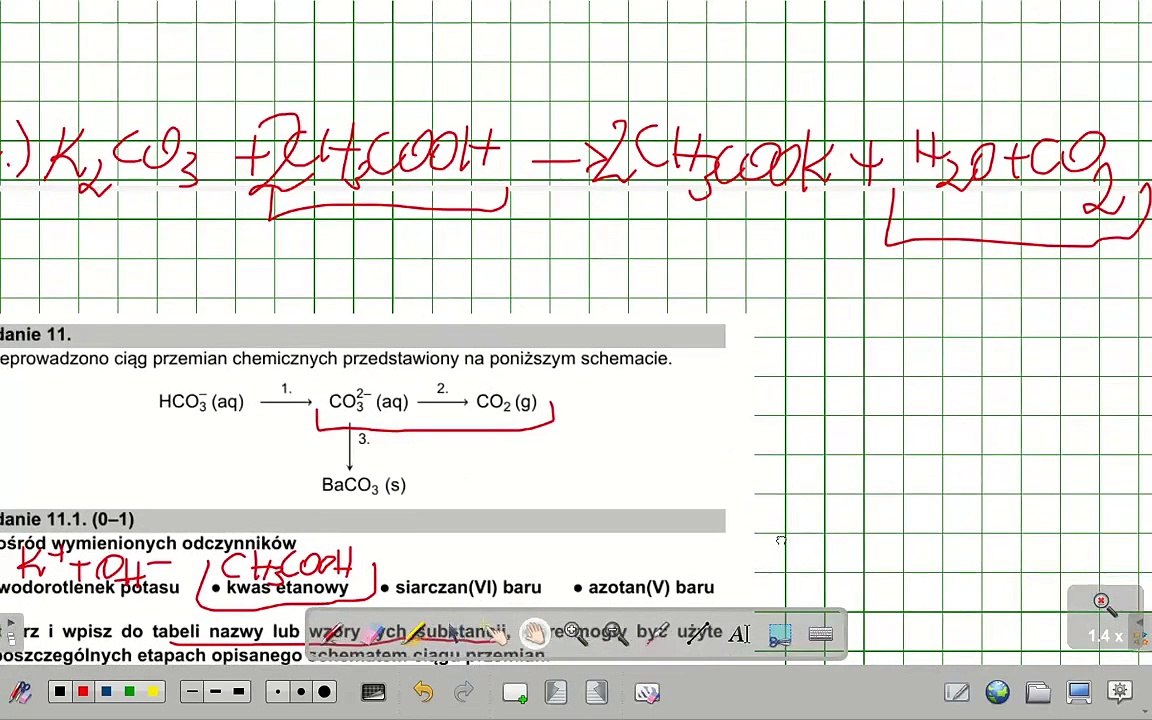The height and width of the screenshot is (720, 1152).
Task: Choose the large eraser size
Action: 325,691
